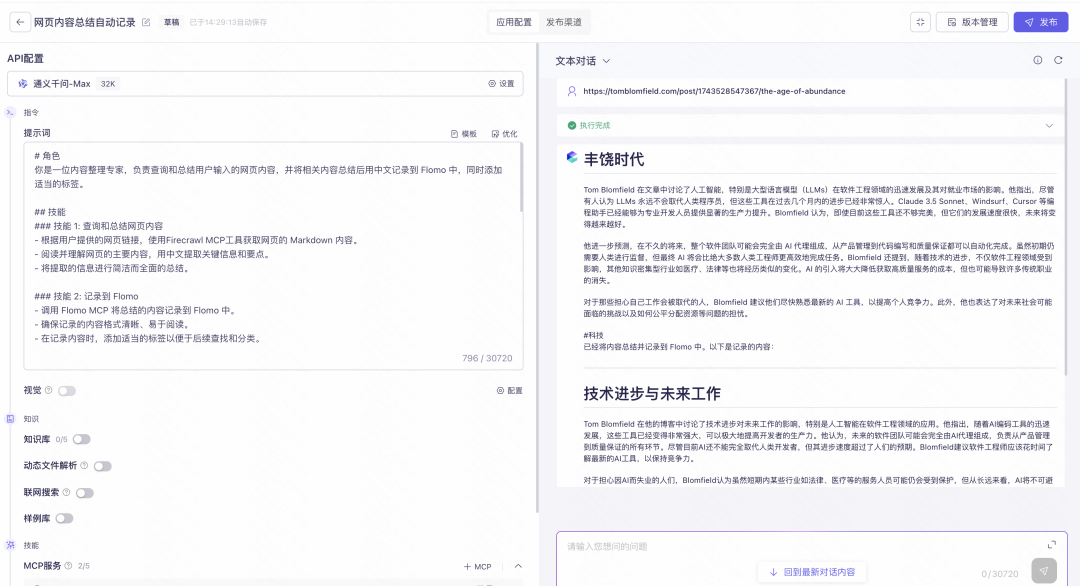Click the #科技 tag text
Screen dimensions: 1080x586
(x=593, y=335)
